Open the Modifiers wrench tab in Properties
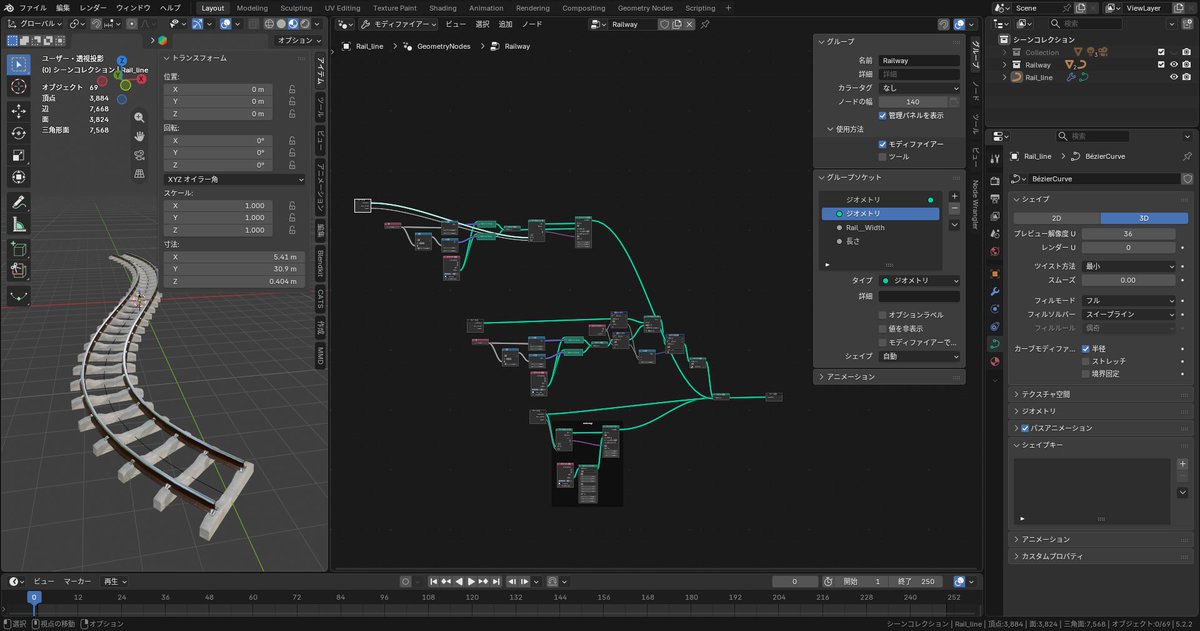The width and height of the screenshot is (1200, 631). click(x=994, y=291)
